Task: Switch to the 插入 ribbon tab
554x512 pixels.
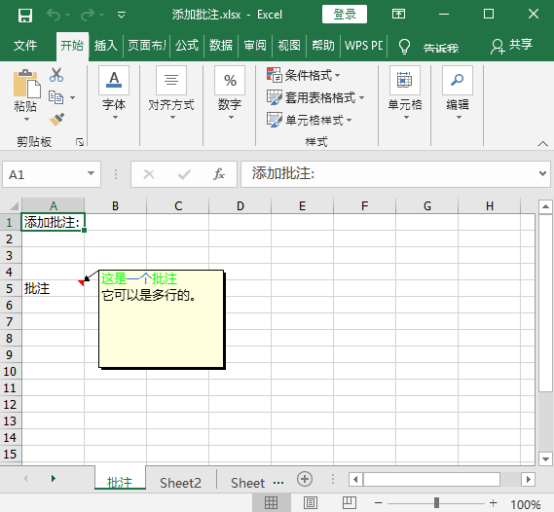Action: point(106,45)
